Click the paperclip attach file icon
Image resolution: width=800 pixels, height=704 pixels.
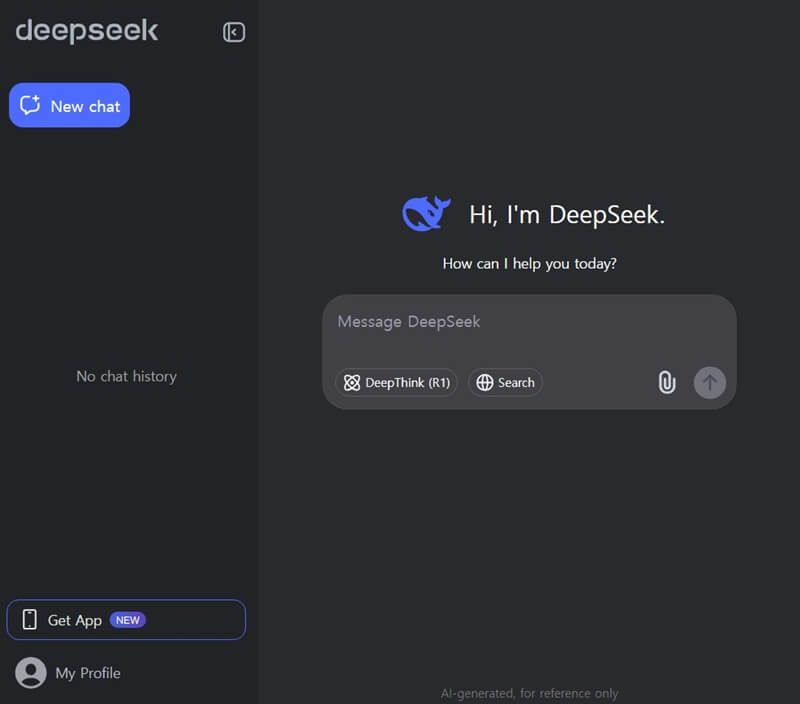tap(666, 383)
